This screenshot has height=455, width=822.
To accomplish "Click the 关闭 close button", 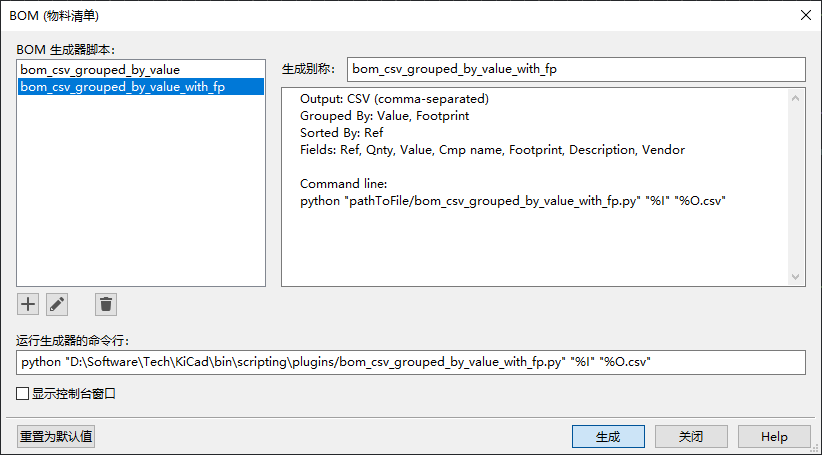I will tap(691, 436).
